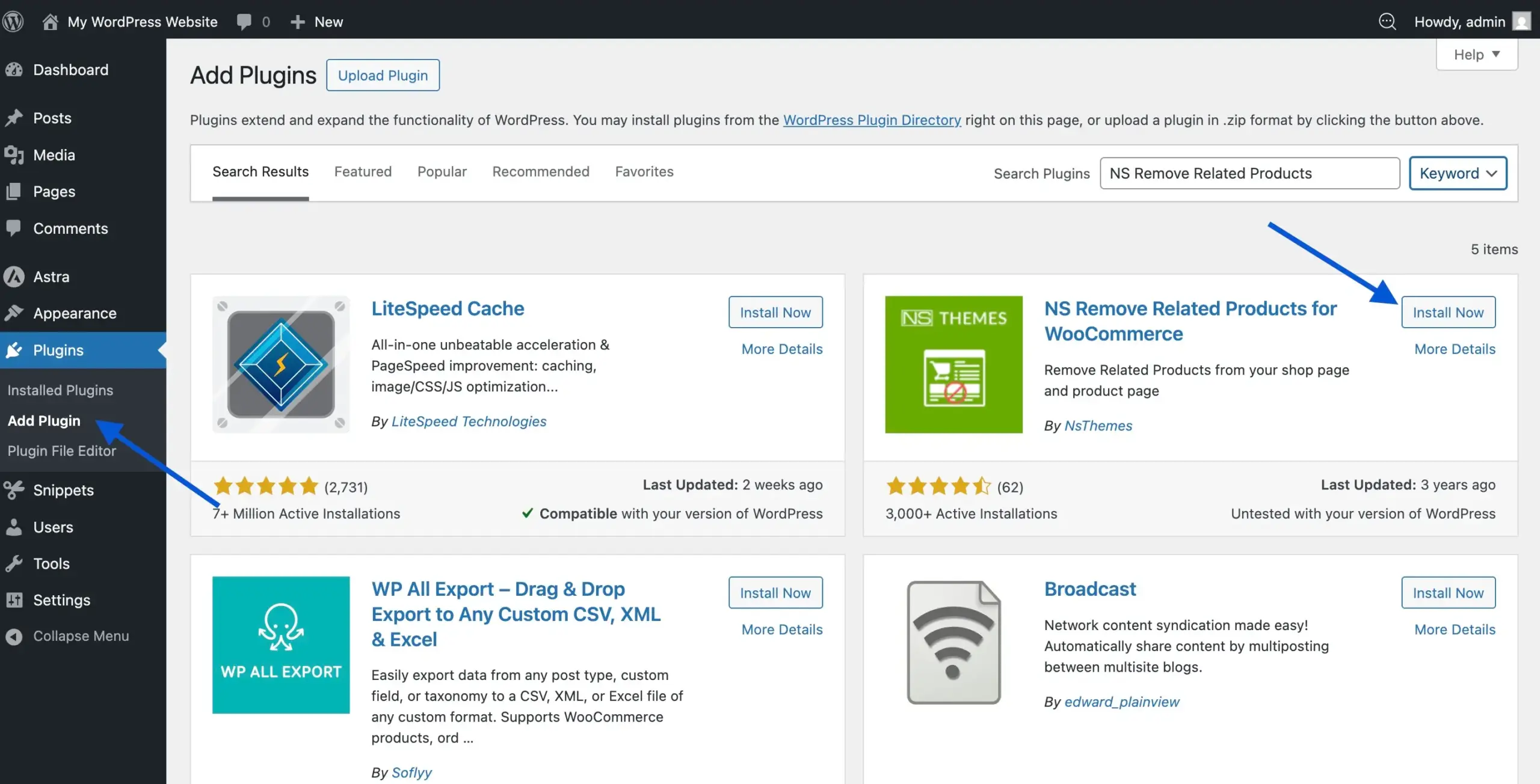
Task: Switch to the Recommended tab
Action: (x=541, y=172)
